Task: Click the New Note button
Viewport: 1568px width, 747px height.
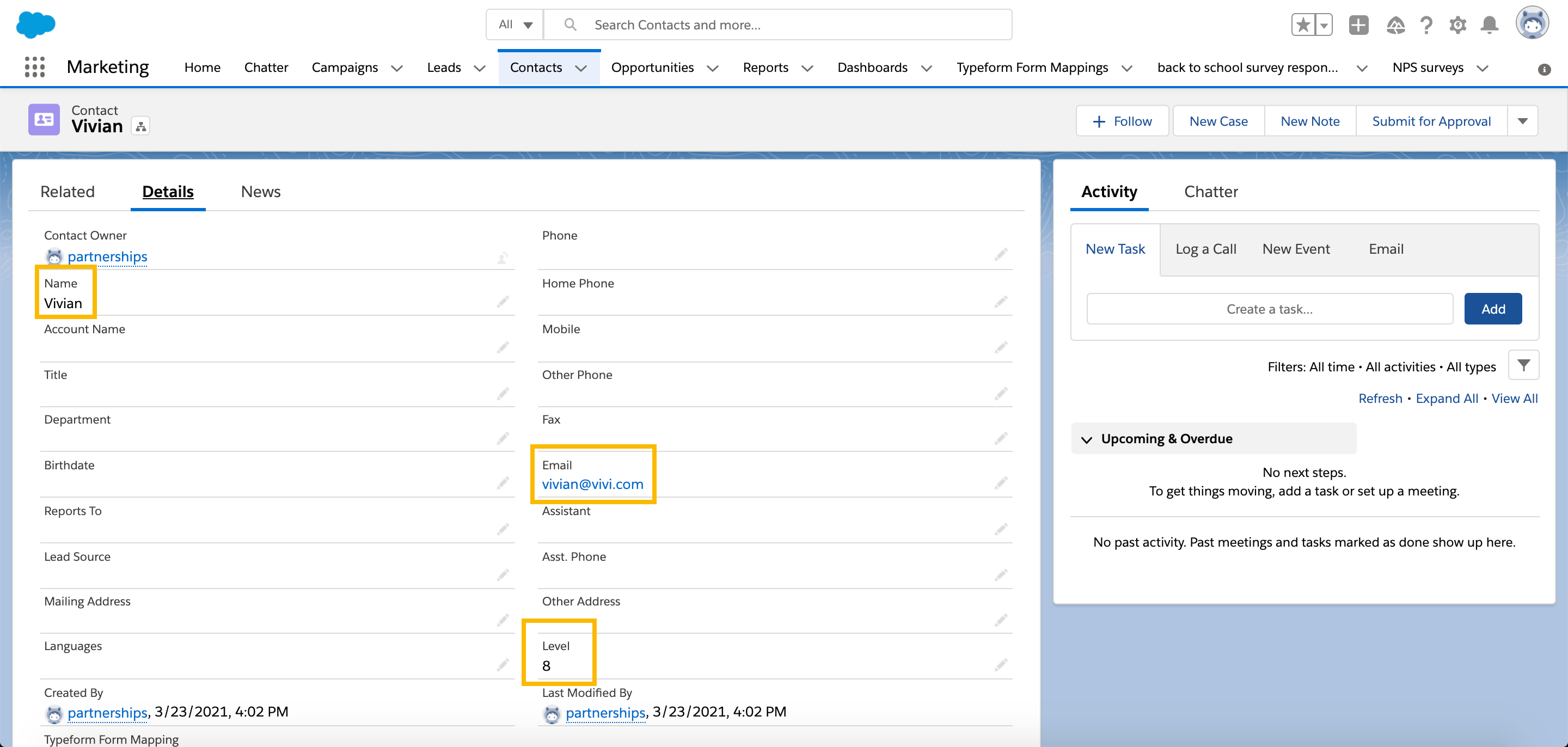Action: click(x=1310, y=120)
